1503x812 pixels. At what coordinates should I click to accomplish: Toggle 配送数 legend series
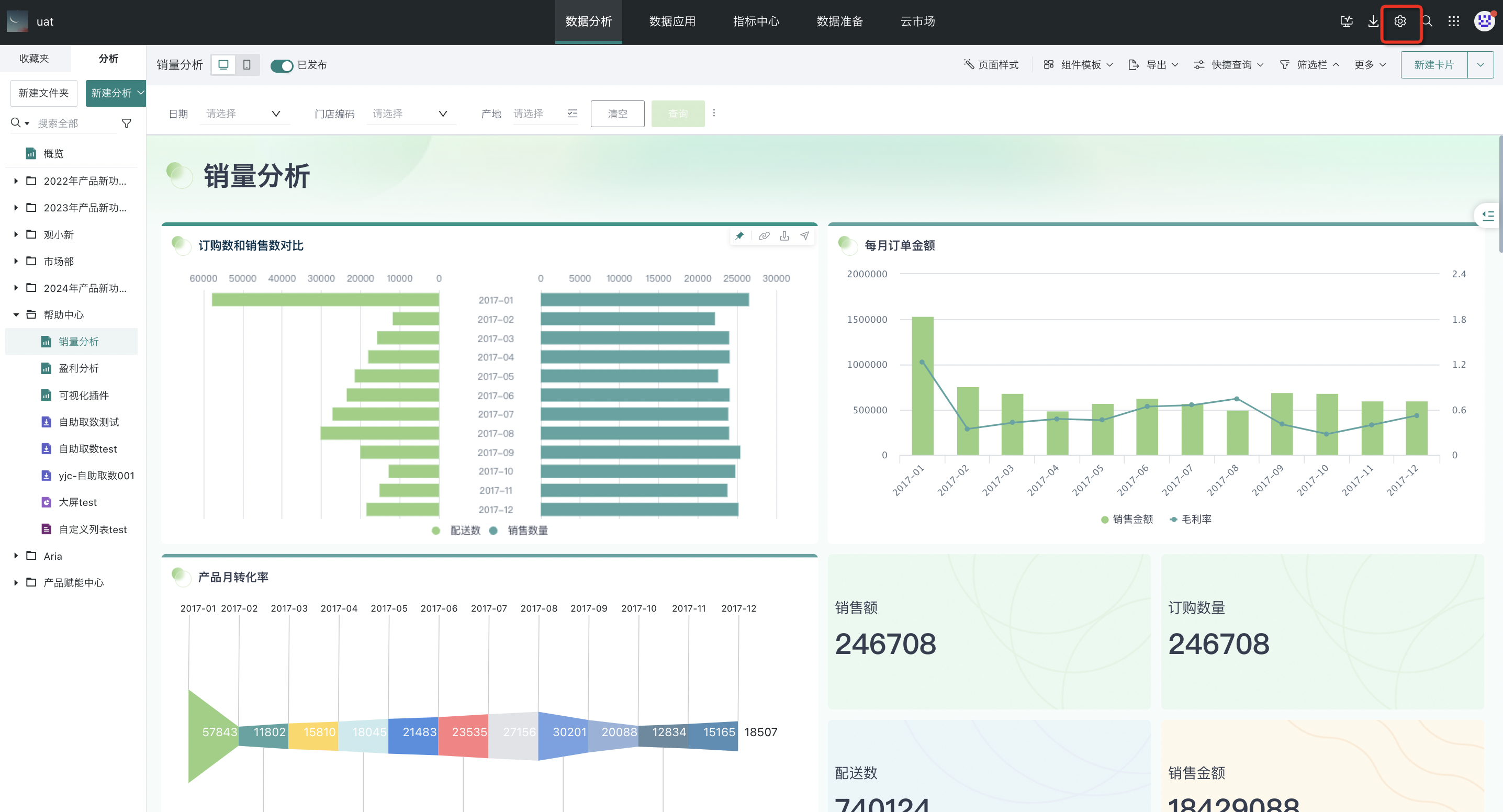(x=456, y=530)
